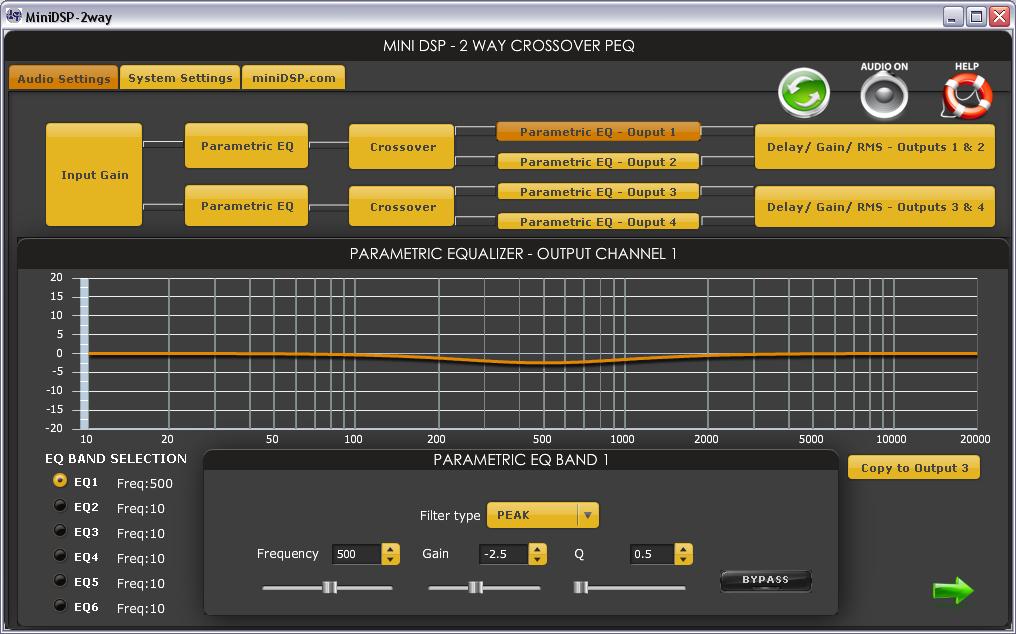Open the lower Crossover block
This screenshot has height=634, width=1016.
coord(402,206)
